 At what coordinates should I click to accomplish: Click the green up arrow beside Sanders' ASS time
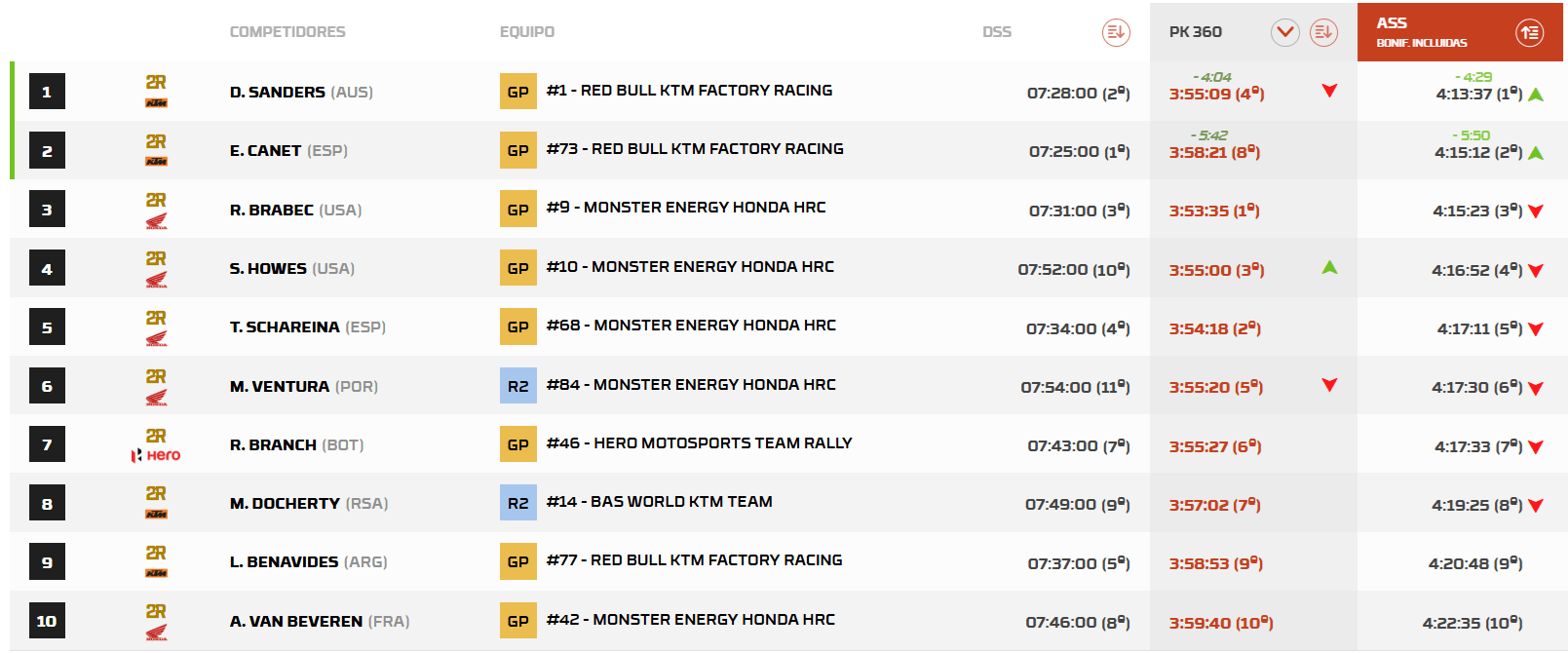click(x=1536, y=95)
